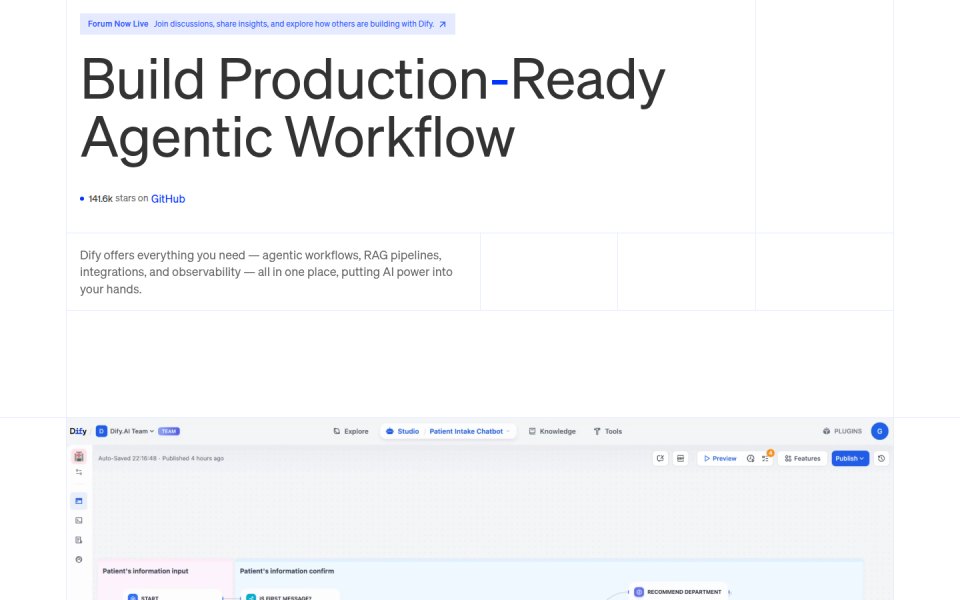Click the arrow icon in forum banner
This screenshot has height=600, width=960.
[443, 24]
